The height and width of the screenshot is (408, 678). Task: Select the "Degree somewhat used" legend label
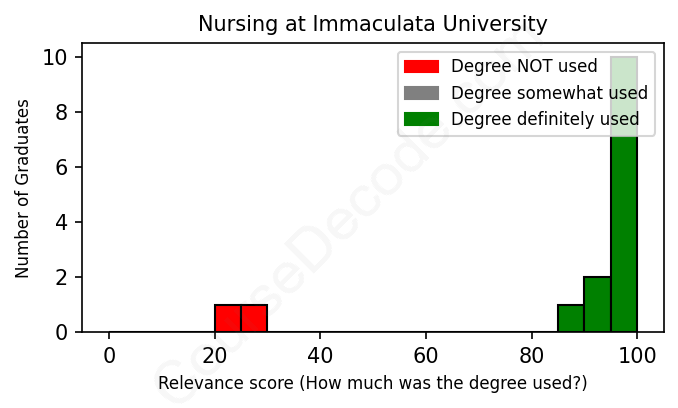549,93
